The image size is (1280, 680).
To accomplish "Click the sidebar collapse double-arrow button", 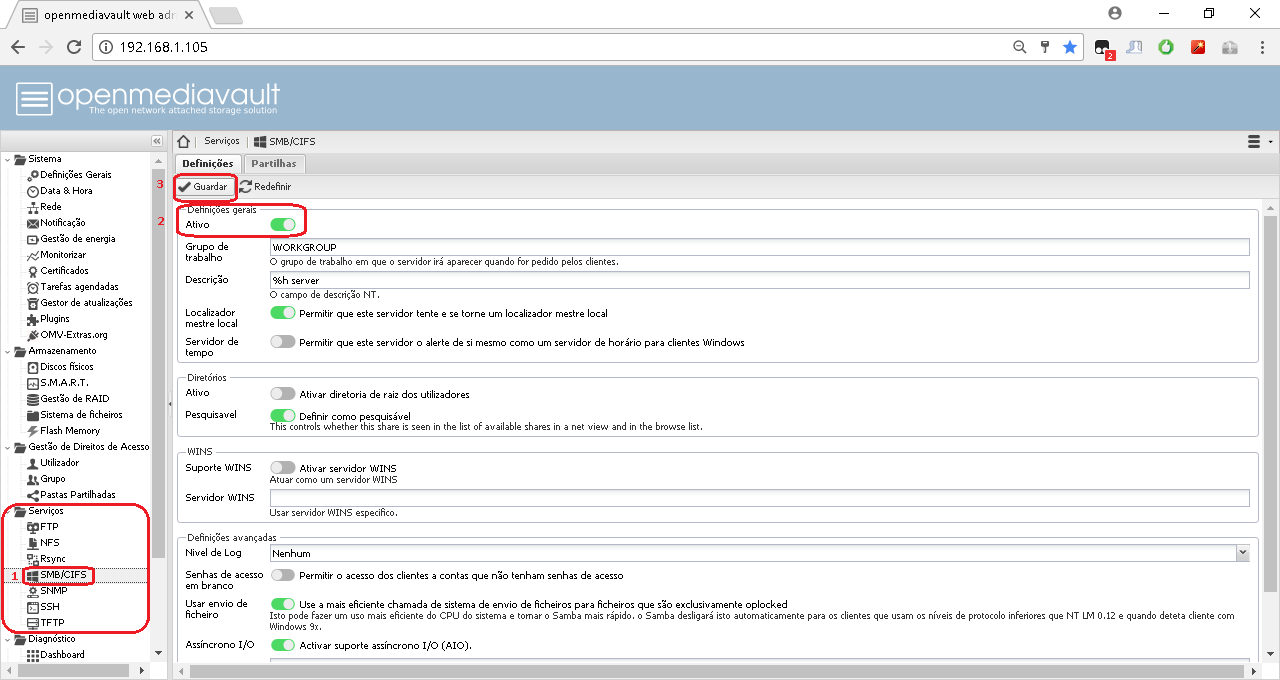I will (157, 142).
